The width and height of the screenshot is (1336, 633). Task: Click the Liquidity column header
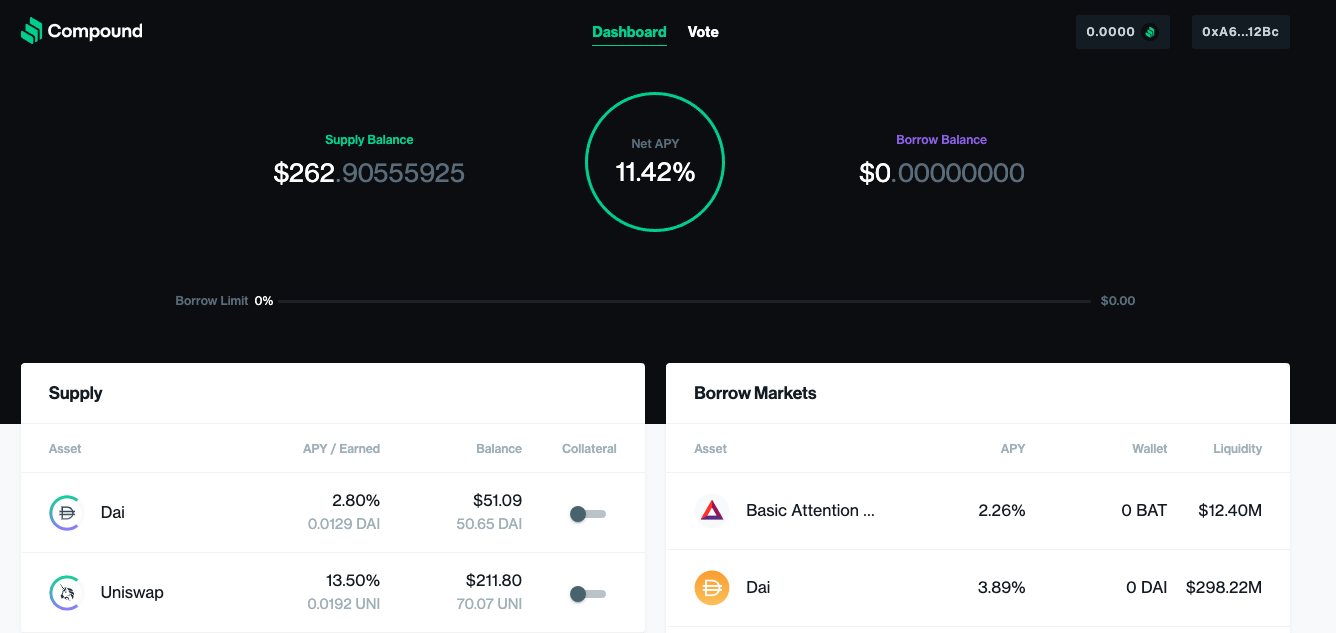(1238, 449)
